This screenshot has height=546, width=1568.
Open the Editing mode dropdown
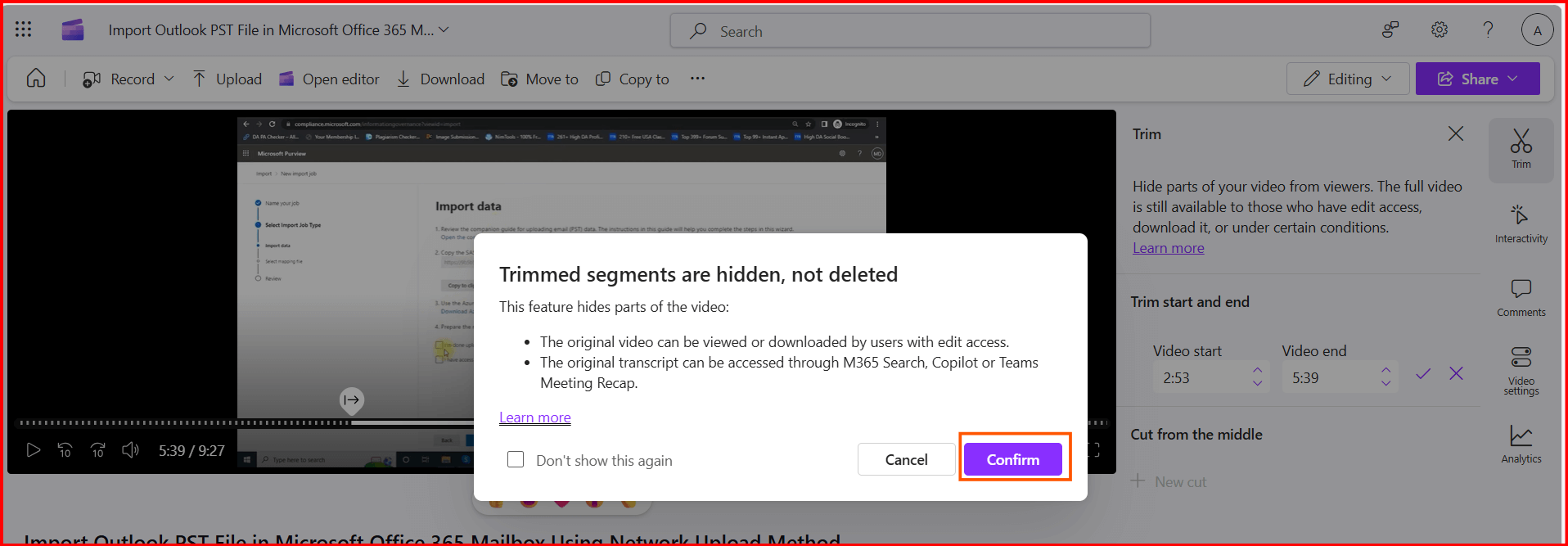[1348, 79]
